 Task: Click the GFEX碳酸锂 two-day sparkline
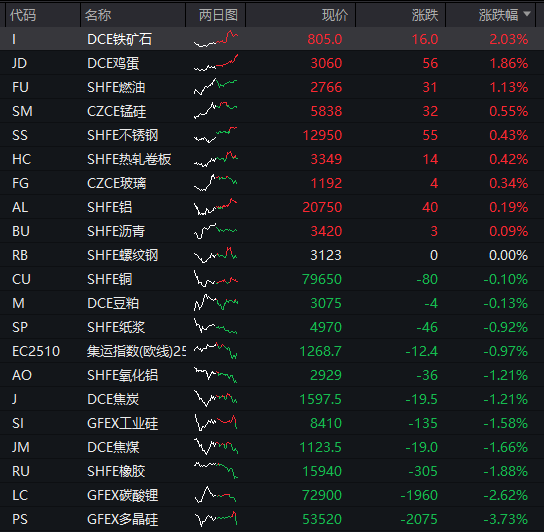[216, 495]
